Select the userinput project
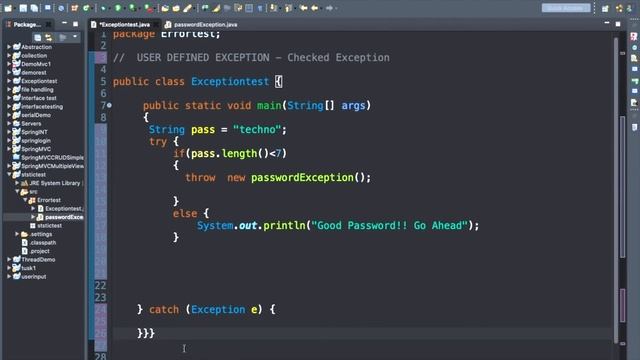Viewport: 640px width, 360px height. point(33,276)
